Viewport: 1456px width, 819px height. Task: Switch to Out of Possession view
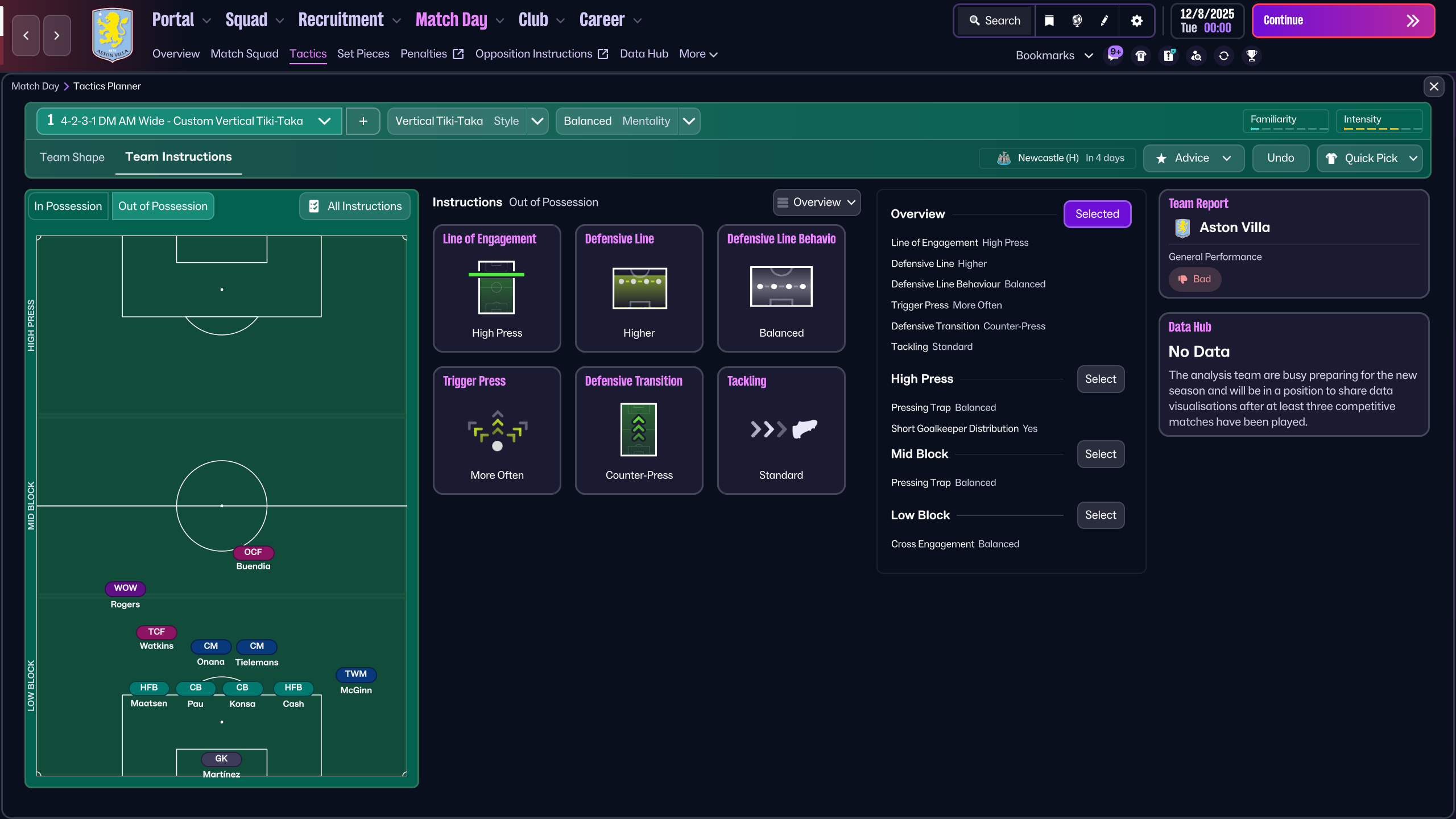click(x=163, y=206)
